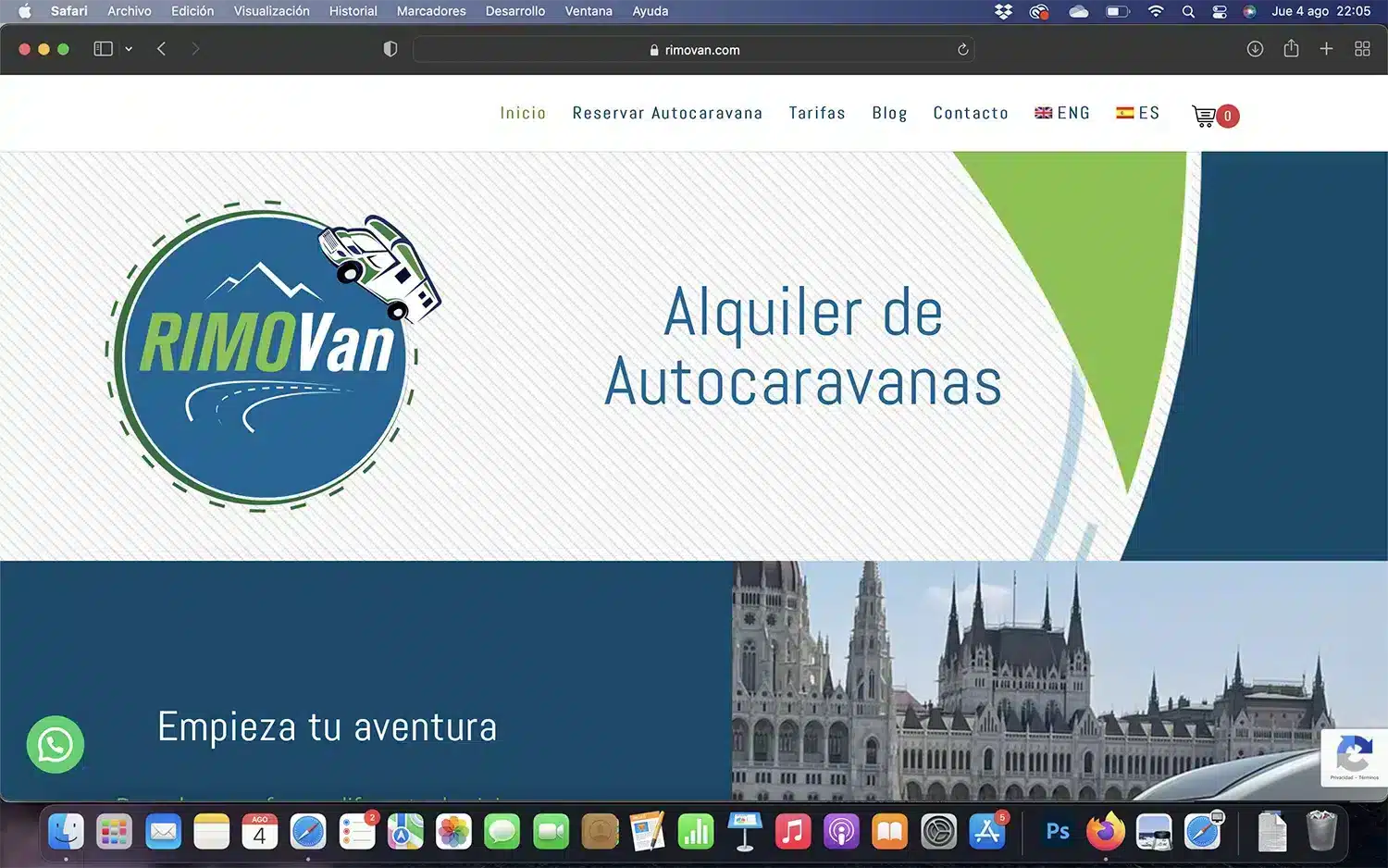Screen dimensions: 1388x868
Task: Open Keynote from the Dock
Action: (744, 832)
